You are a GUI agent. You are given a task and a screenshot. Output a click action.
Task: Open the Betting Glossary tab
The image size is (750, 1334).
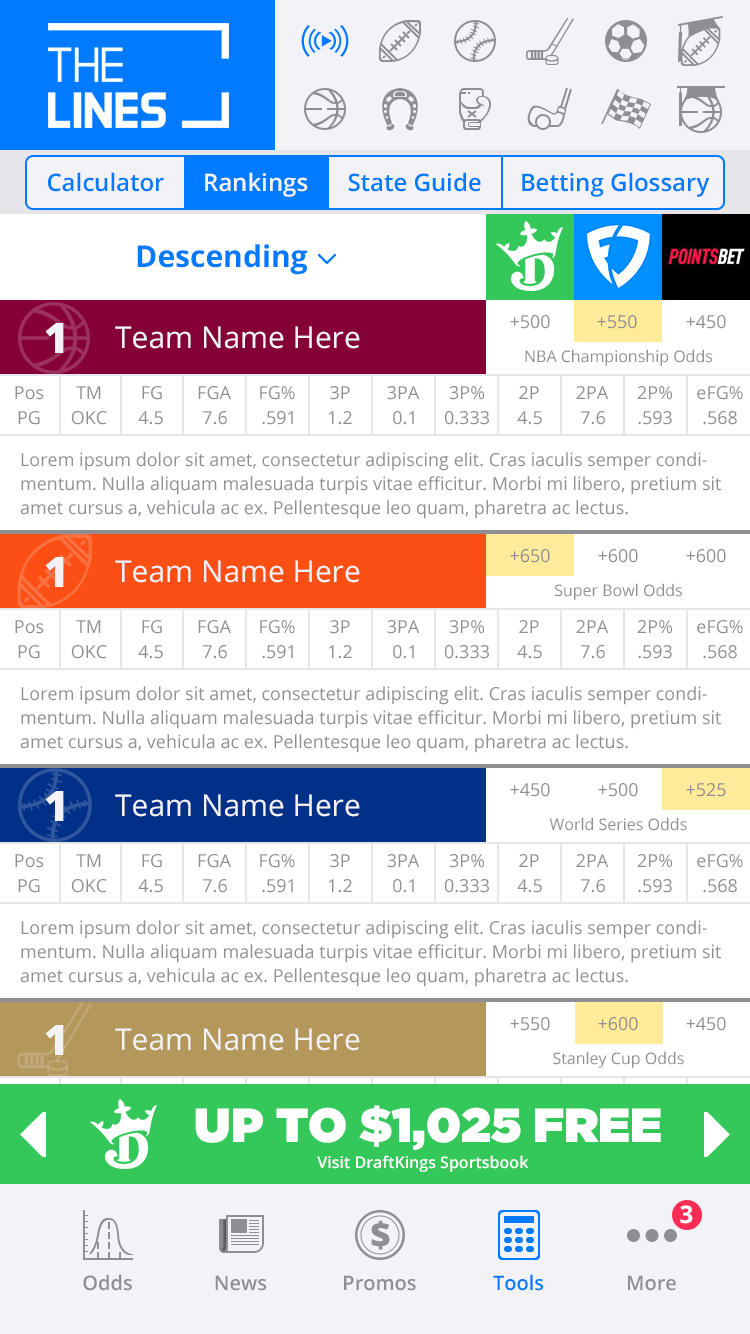[614, 183]
